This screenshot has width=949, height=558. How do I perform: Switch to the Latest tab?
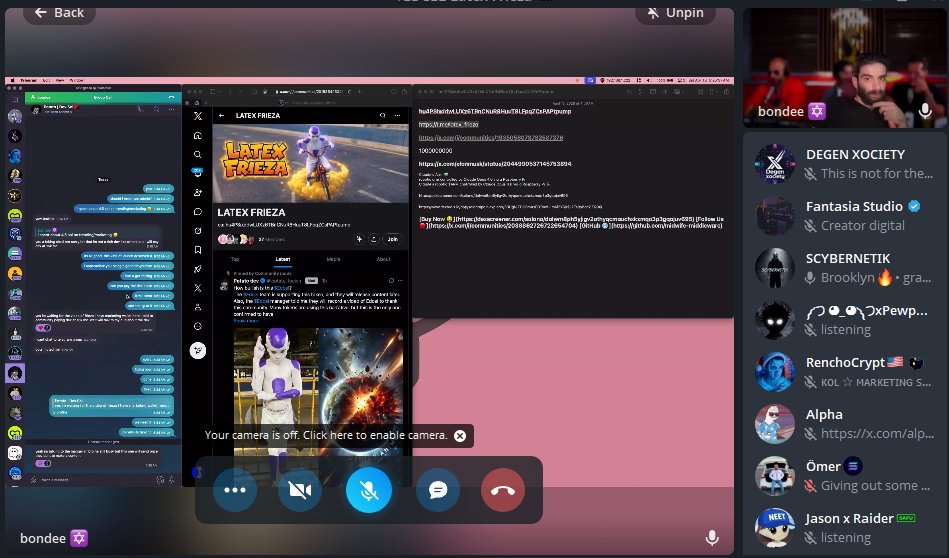(x=283, y=259)
